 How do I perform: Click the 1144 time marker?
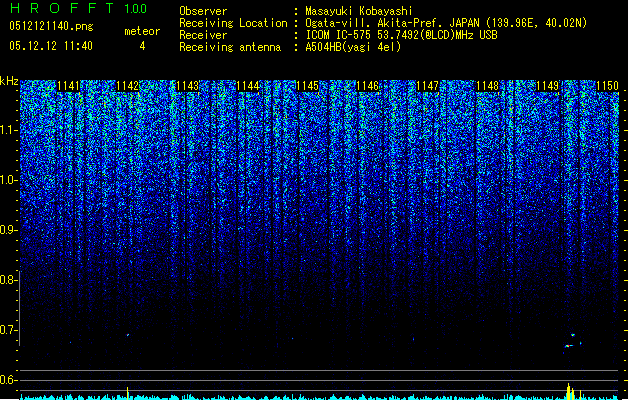(x=248, y=86)
